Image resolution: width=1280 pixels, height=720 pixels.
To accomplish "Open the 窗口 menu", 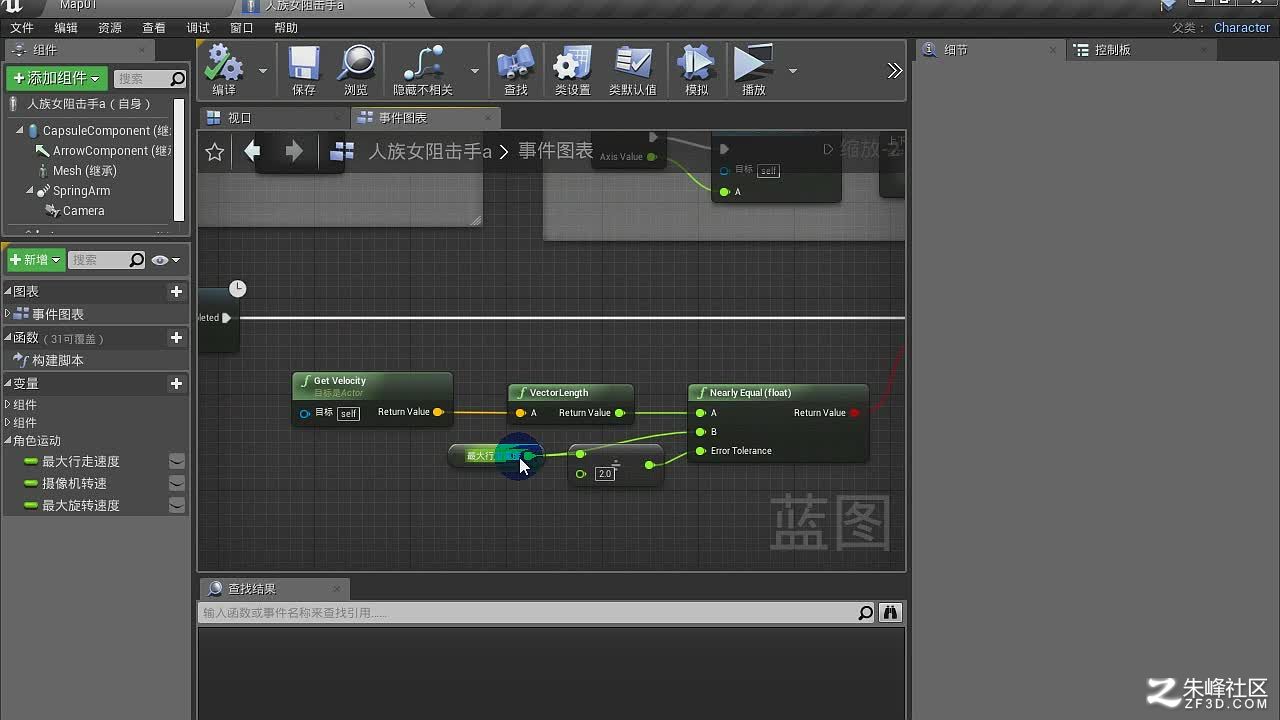I will tap(242, 28).
